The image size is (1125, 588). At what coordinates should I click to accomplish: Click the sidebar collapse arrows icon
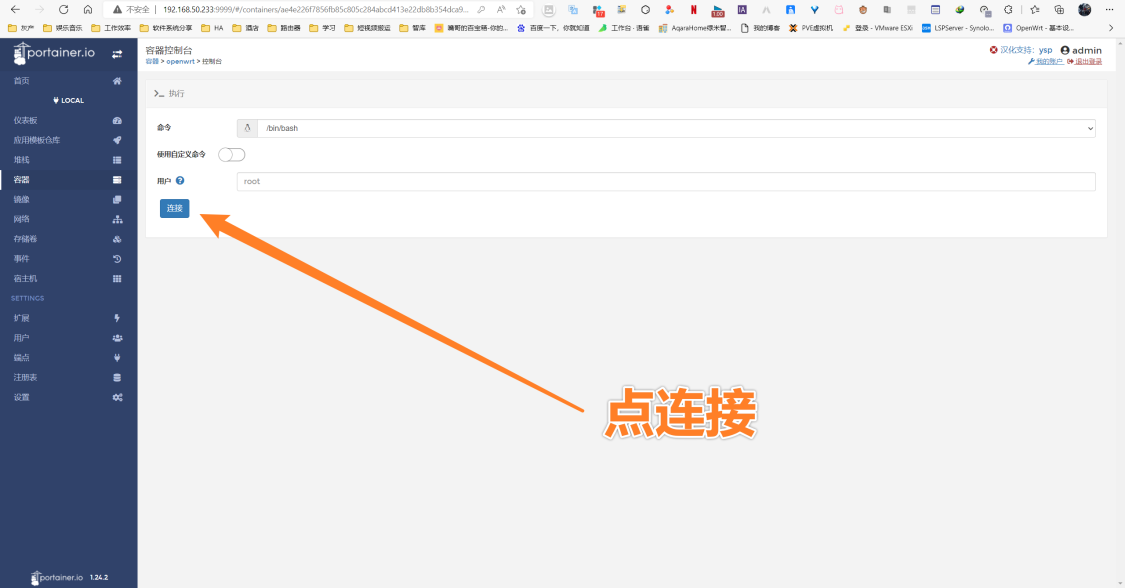117,54
